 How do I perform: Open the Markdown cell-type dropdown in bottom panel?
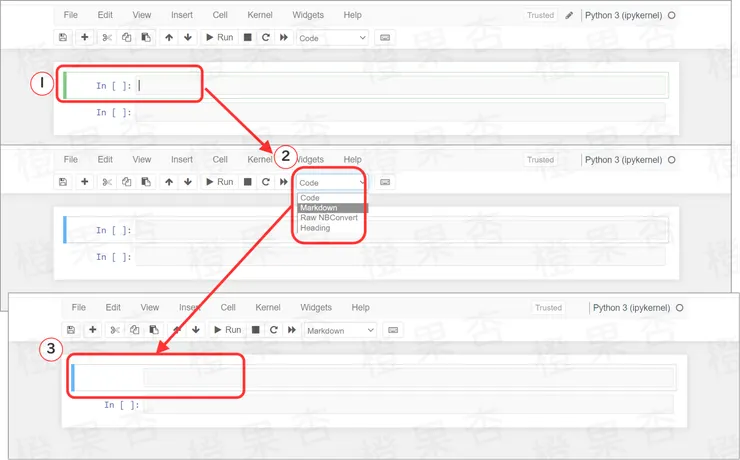(x=341, y=330)
